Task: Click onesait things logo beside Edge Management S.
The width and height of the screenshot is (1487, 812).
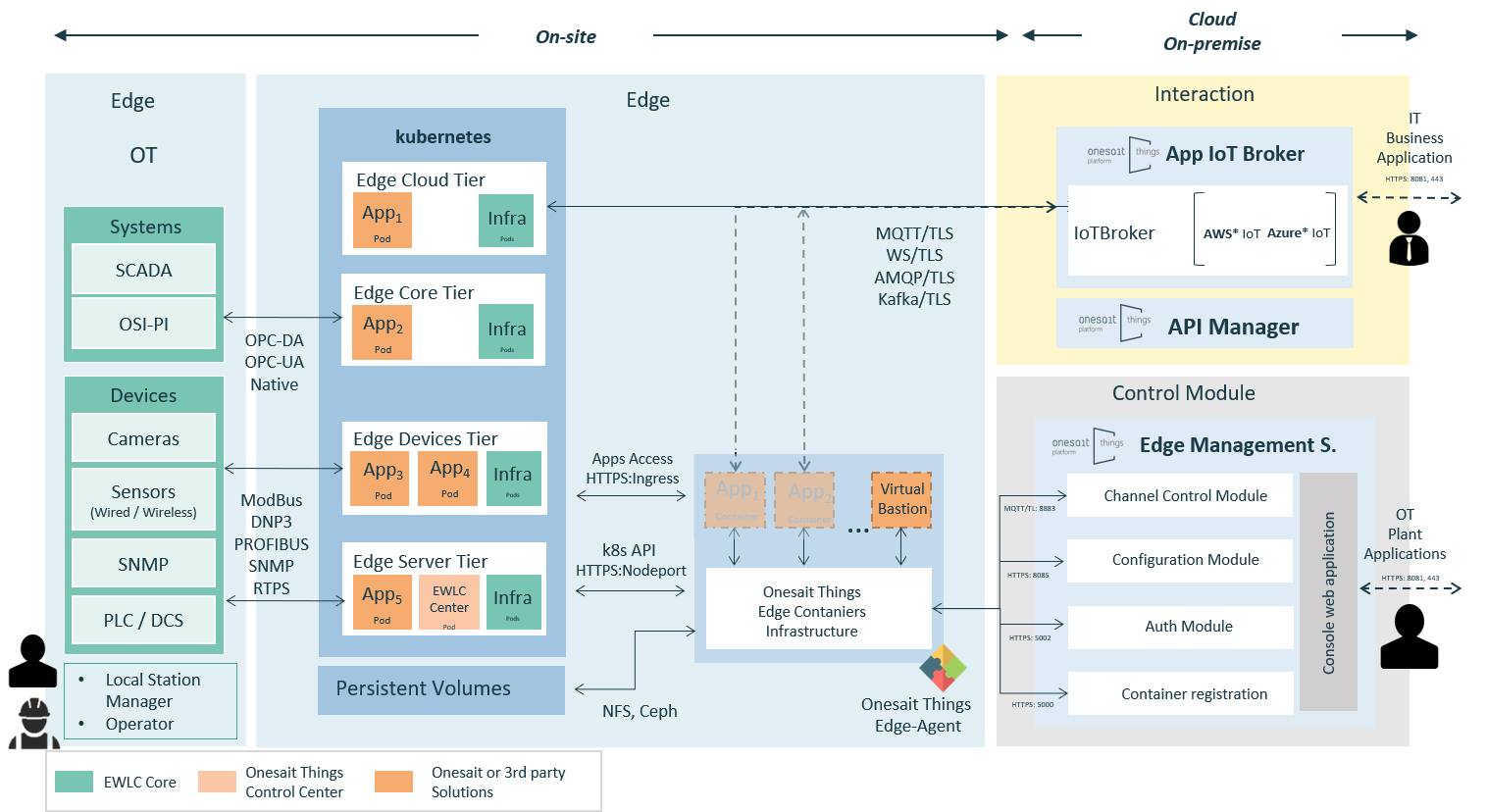Action: [x=1089, y=445]
